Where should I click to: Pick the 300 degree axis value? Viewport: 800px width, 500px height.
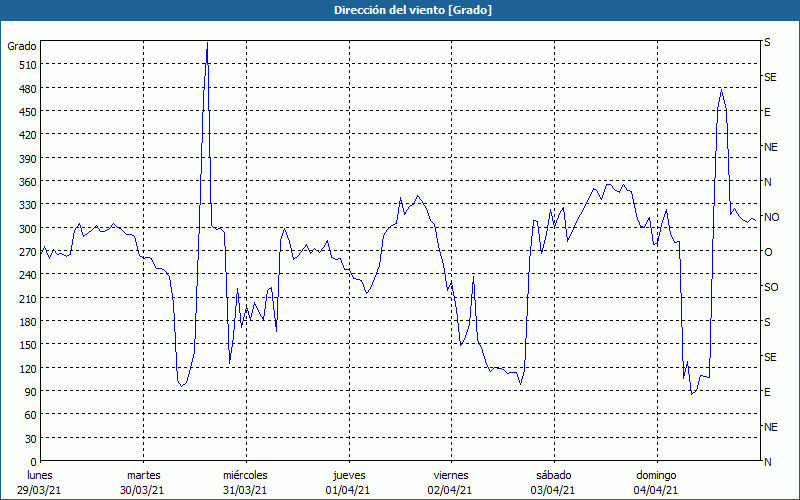point(27,229)
